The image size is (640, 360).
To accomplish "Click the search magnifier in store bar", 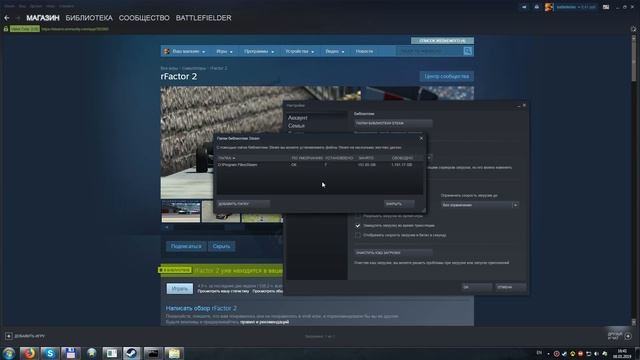I will [468, 51].
